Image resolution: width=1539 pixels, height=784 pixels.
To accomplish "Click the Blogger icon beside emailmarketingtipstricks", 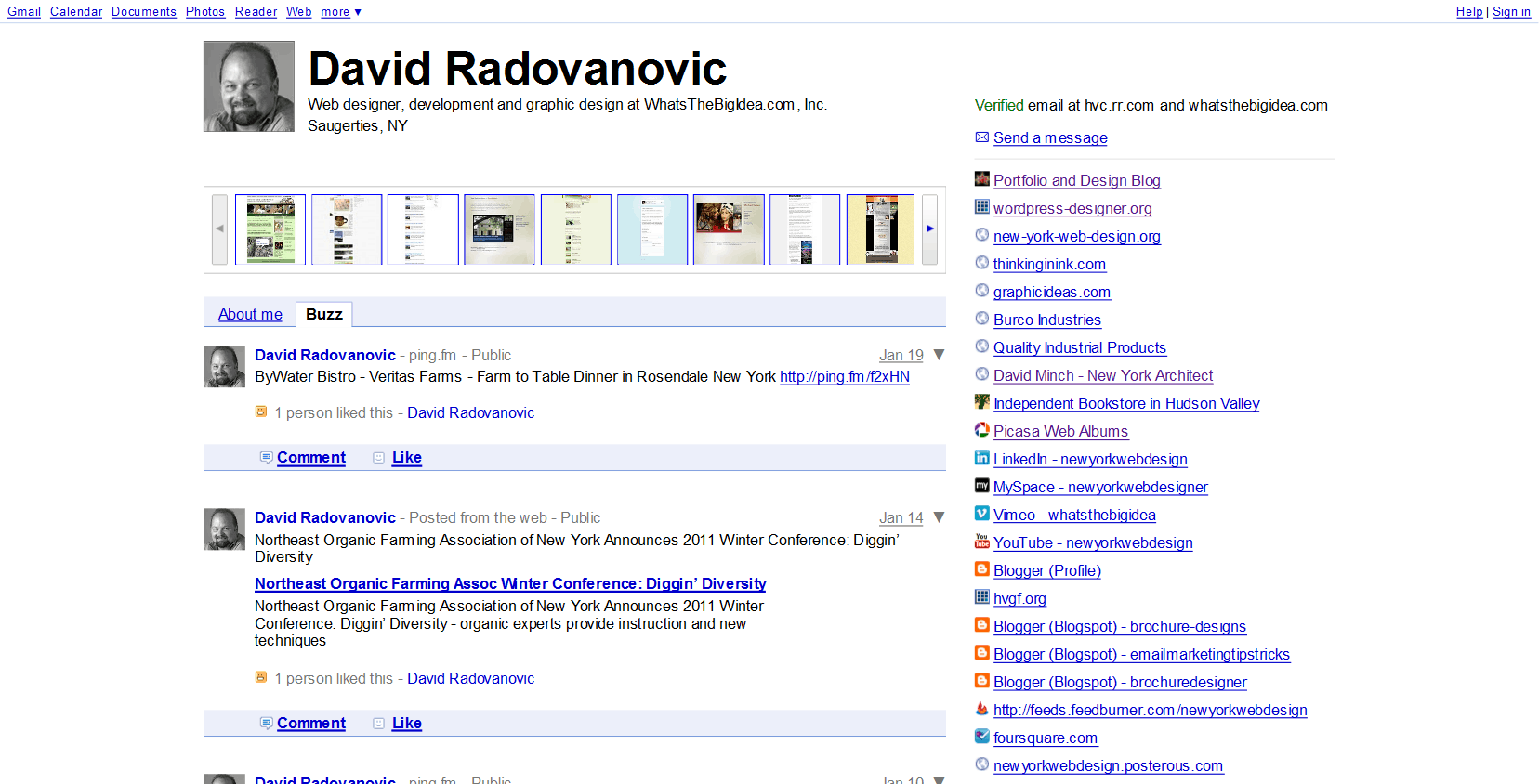I will click(x=981, y=652).
